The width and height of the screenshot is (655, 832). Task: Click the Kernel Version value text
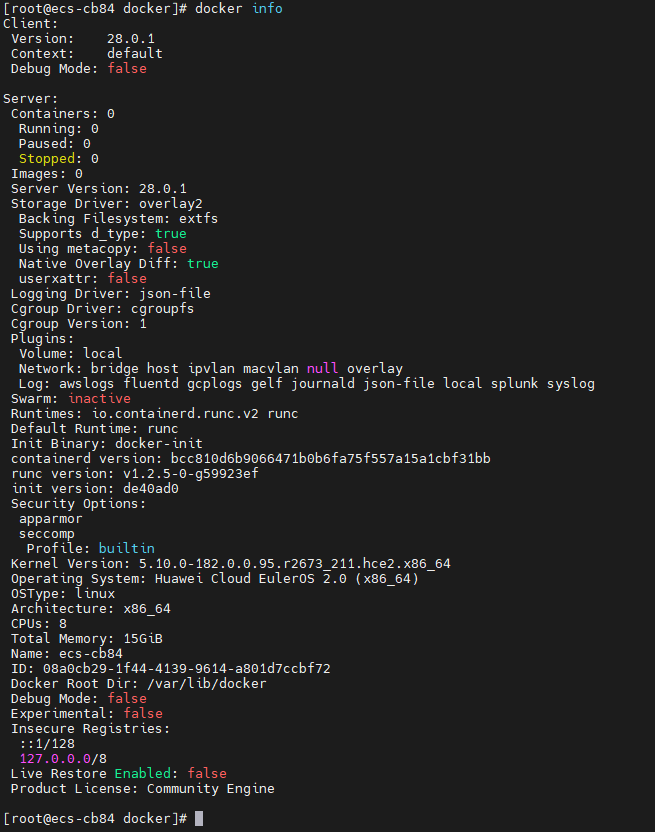[295, 564]
